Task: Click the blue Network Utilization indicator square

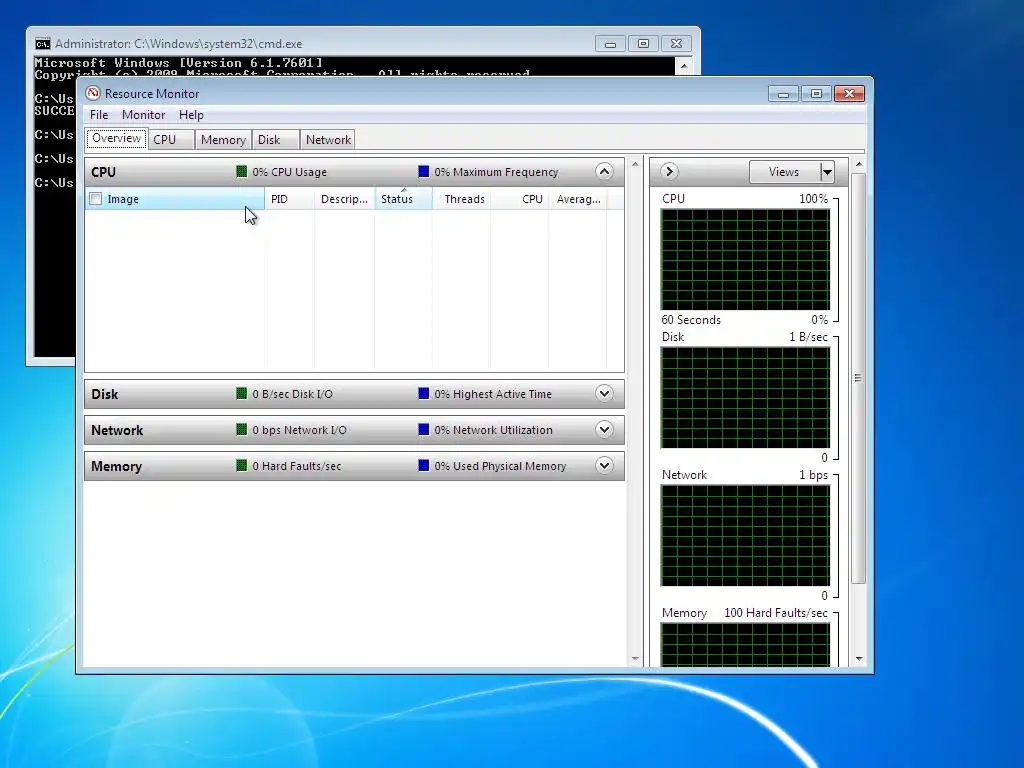Action: point(424,430)
